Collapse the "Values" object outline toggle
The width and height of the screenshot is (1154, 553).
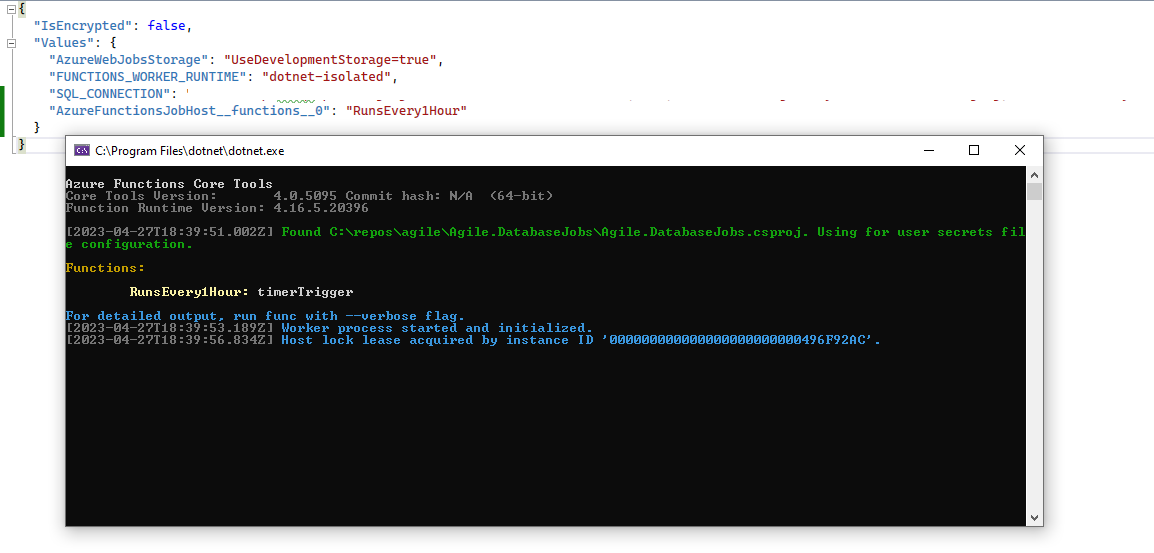[11, 43]
